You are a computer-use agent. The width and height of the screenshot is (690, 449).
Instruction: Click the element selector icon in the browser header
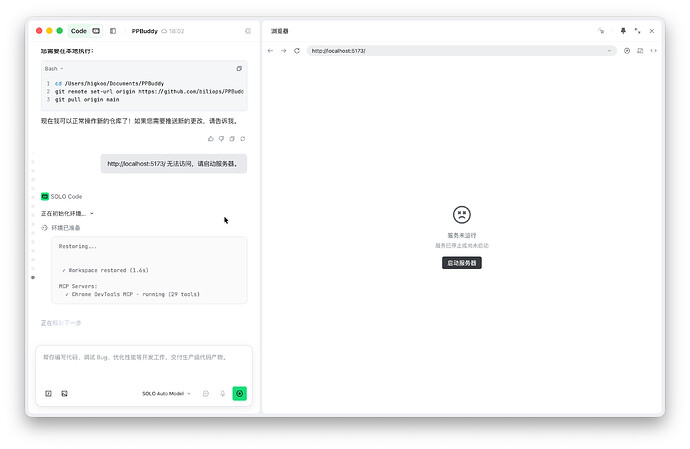(601, 31)
